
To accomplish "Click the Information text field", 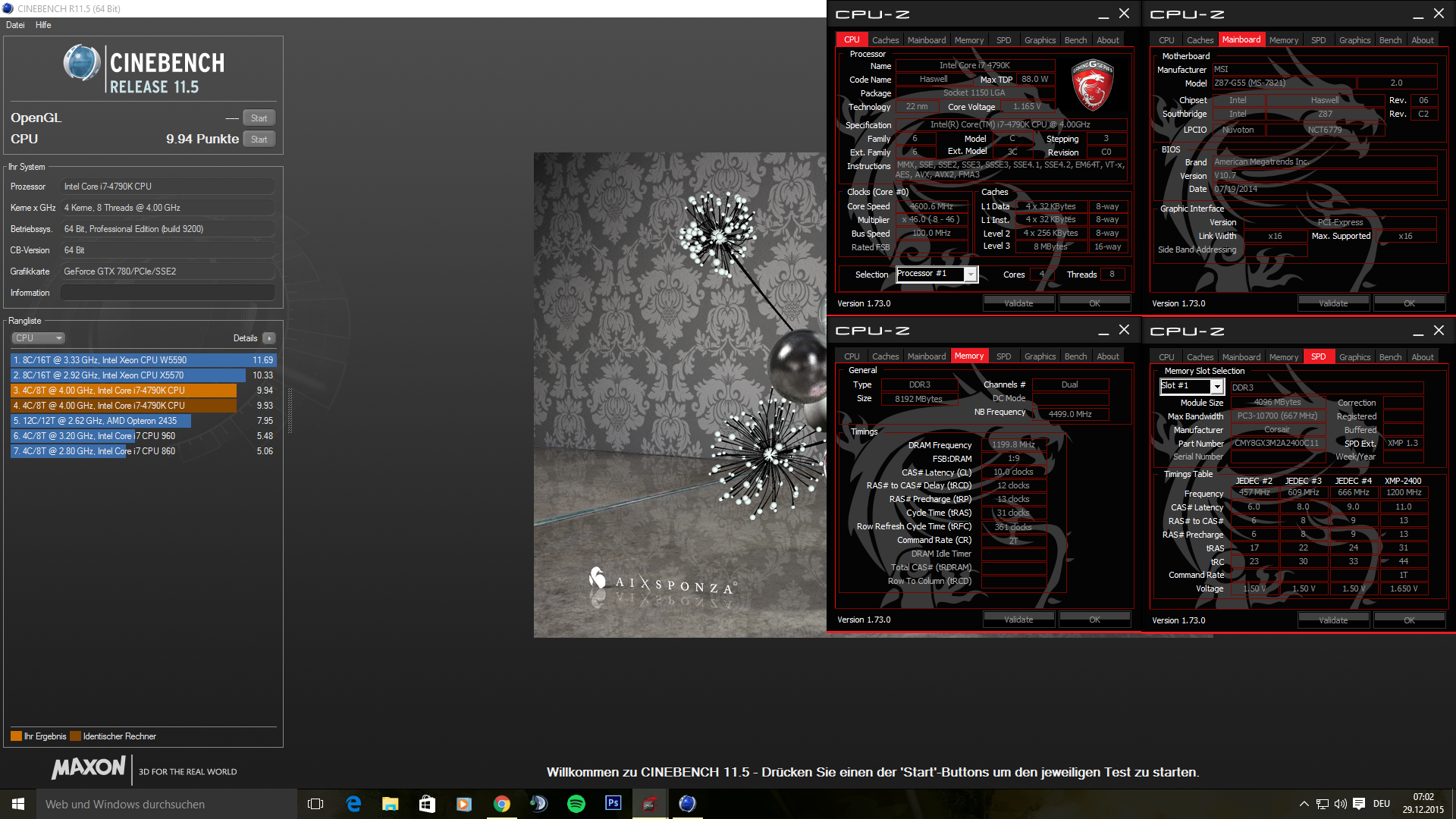I will pyautogui.click(x=168, y=293).
